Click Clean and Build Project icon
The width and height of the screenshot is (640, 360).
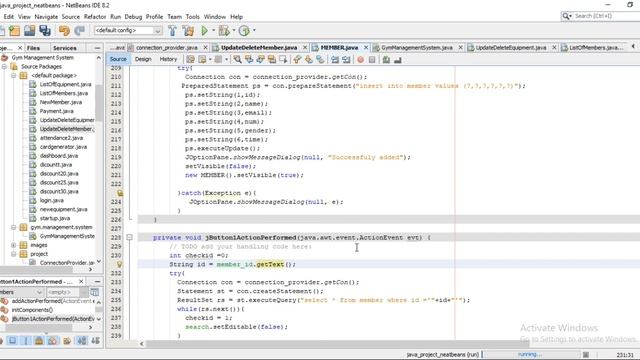(188, 31)
